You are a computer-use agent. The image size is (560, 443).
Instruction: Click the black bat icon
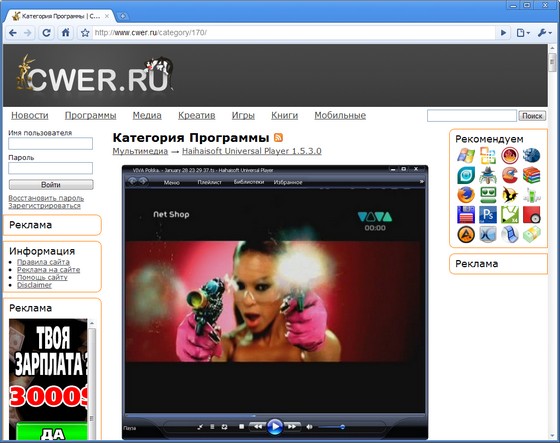(x=510, y=195)
